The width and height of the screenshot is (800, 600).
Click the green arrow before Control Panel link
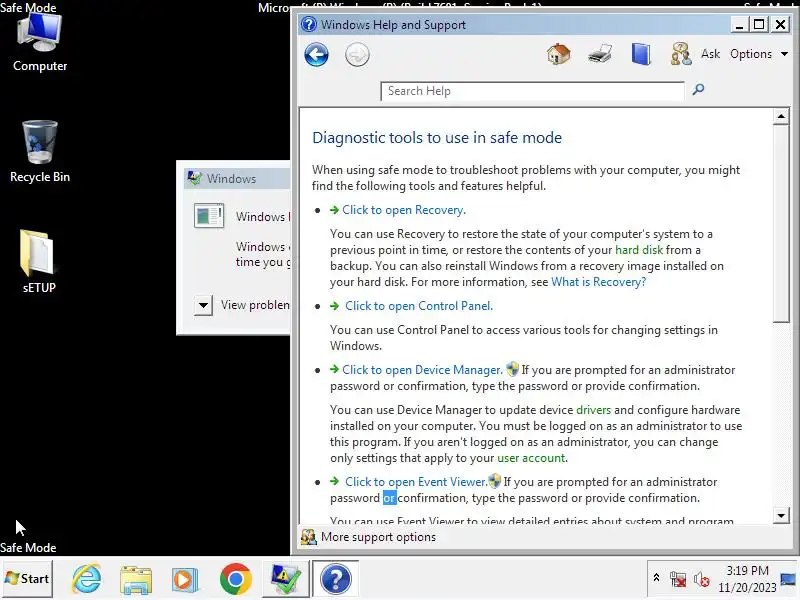[334, 306]
